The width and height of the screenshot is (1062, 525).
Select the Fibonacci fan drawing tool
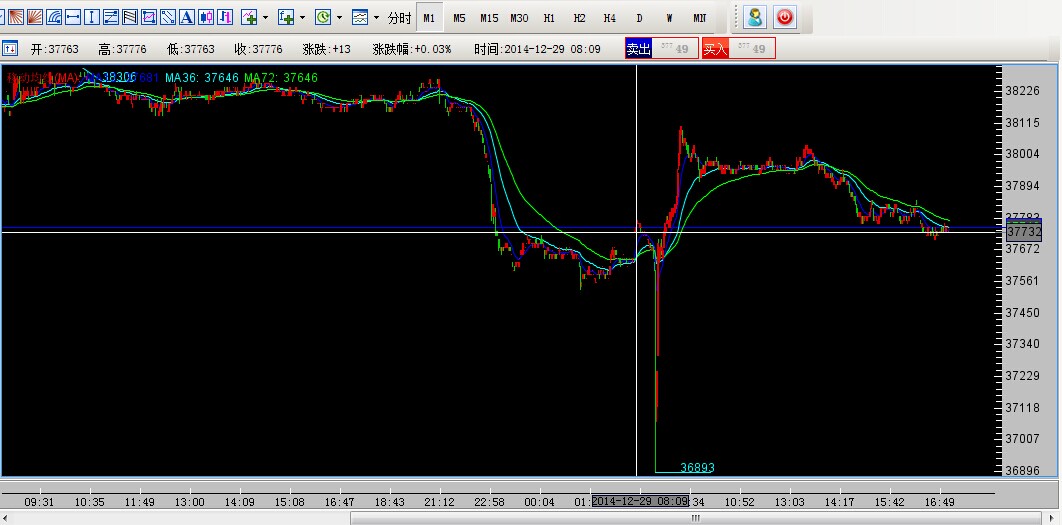point(35,17)
